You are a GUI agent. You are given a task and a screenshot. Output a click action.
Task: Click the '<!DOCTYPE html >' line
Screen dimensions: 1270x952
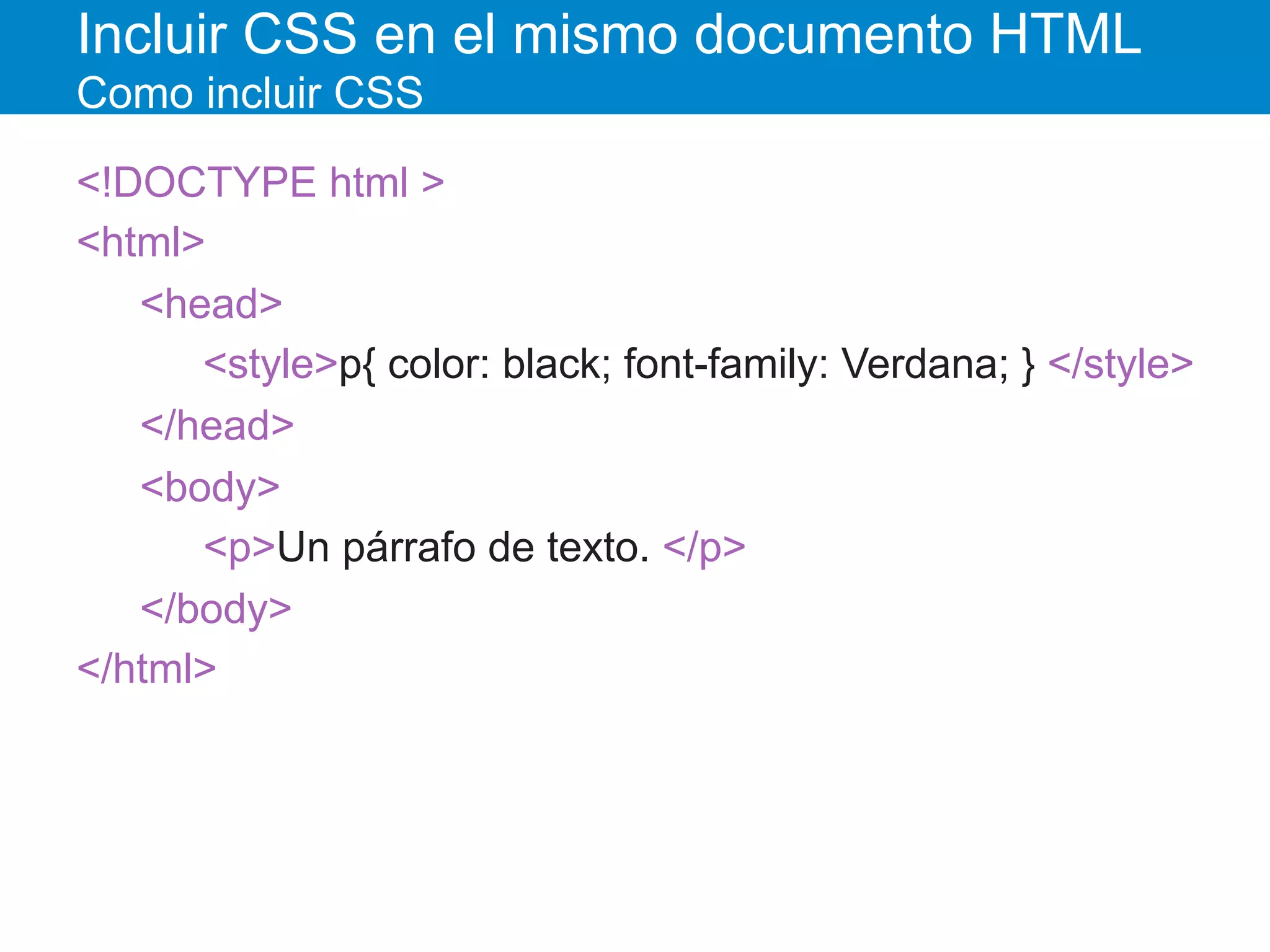tap(261, 182)
